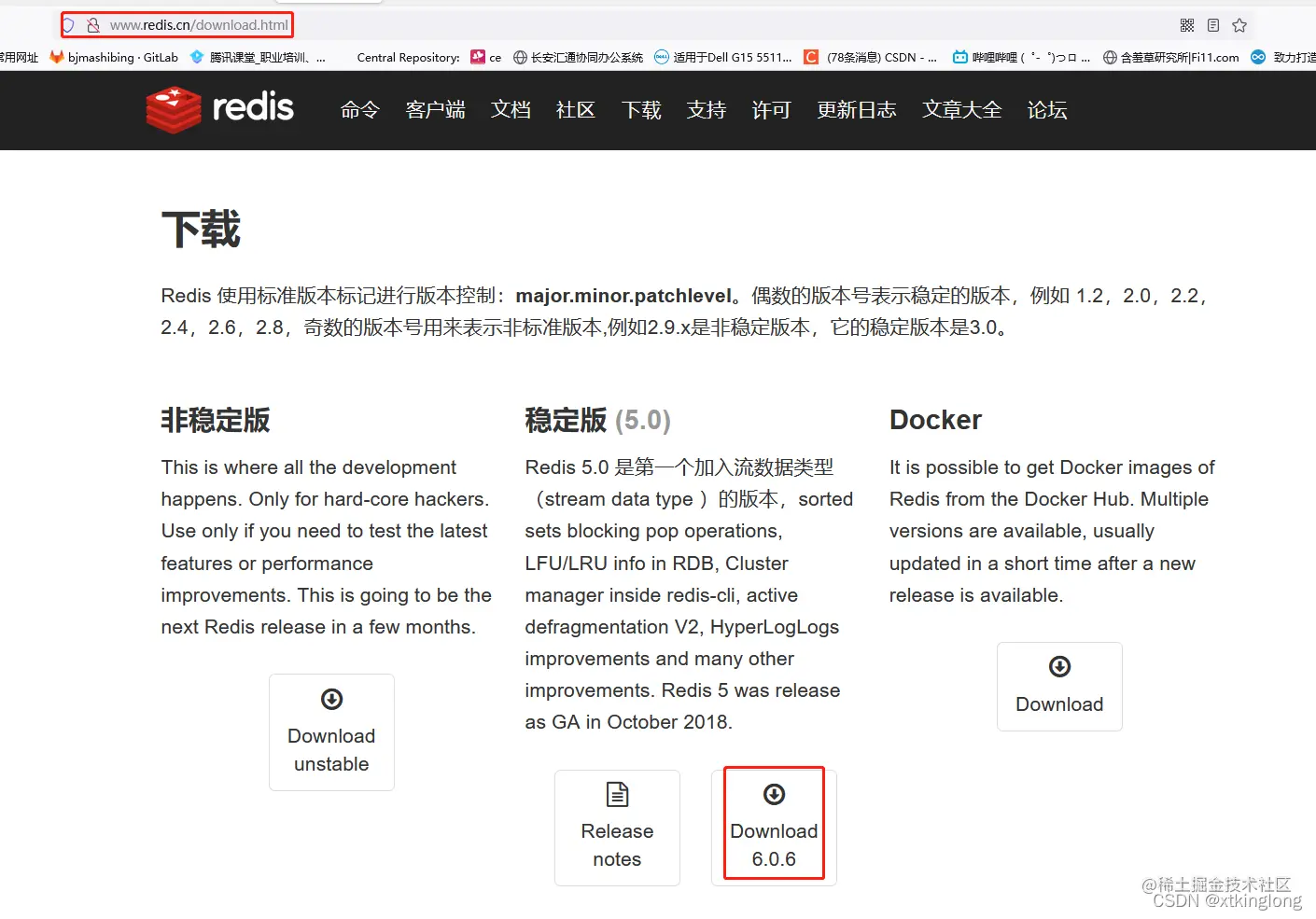Screen dimensions: 1316x919
Task: Click the Docker Download button
Action: (1059, 687)
